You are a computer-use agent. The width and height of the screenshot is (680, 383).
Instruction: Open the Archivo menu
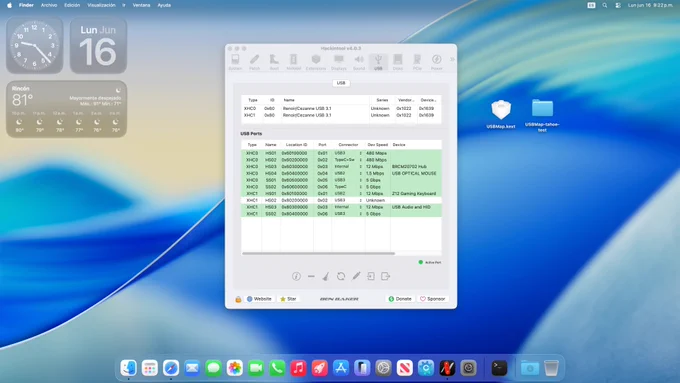pyautogui.click(x=49, y=5)
